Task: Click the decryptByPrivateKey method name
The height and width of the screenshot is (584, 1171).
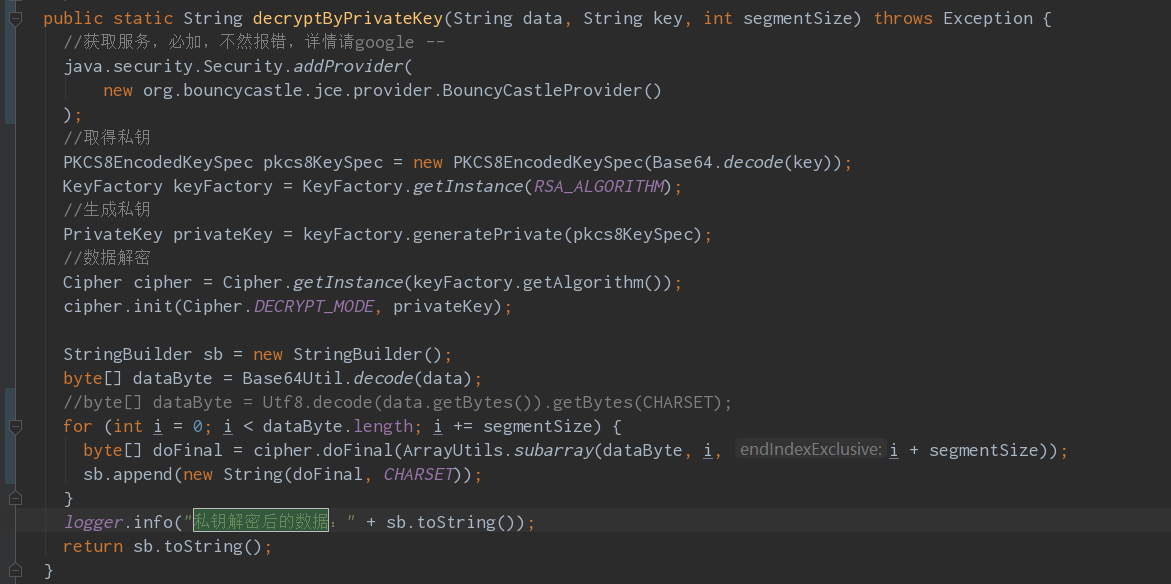Action: pyautogui.click(x=350, y=19)
